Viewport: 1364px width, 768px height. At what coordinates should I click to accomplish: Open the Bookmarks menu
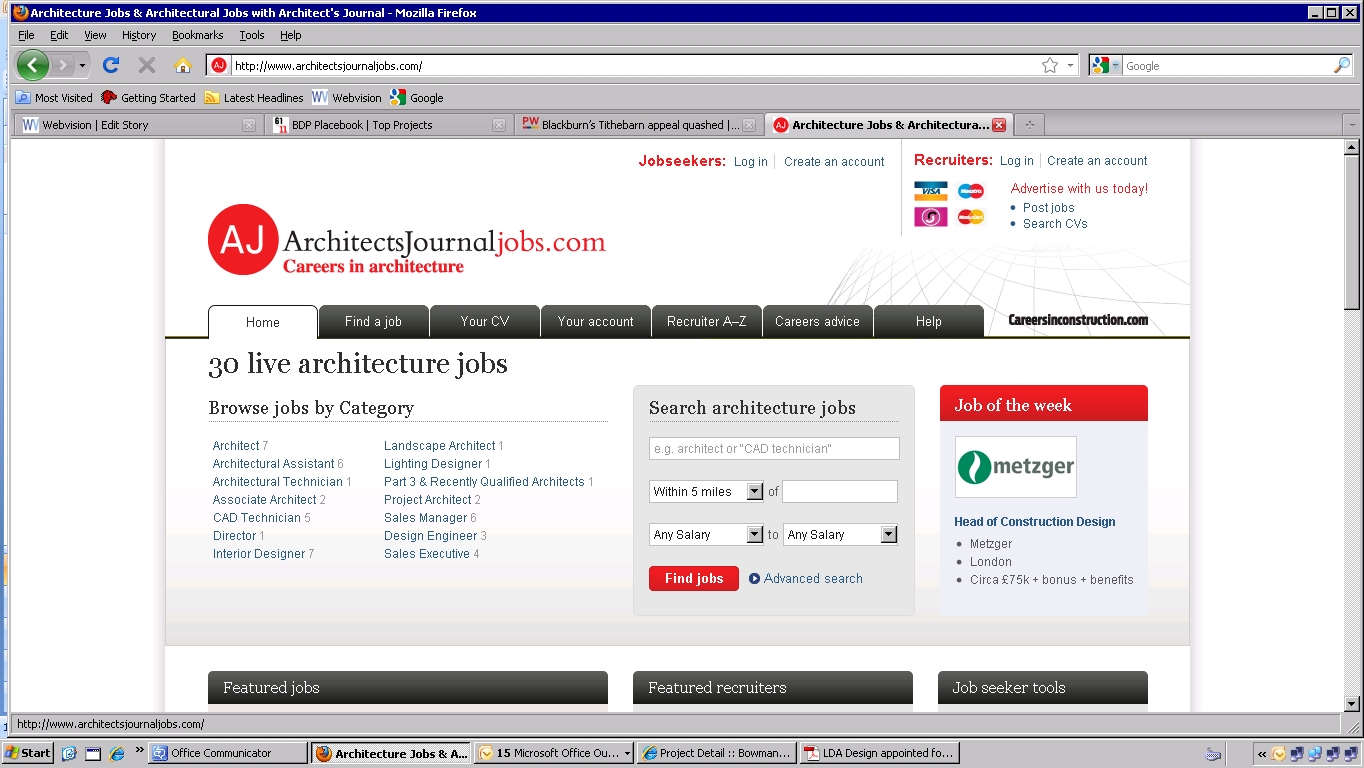(x=197, y=35)
